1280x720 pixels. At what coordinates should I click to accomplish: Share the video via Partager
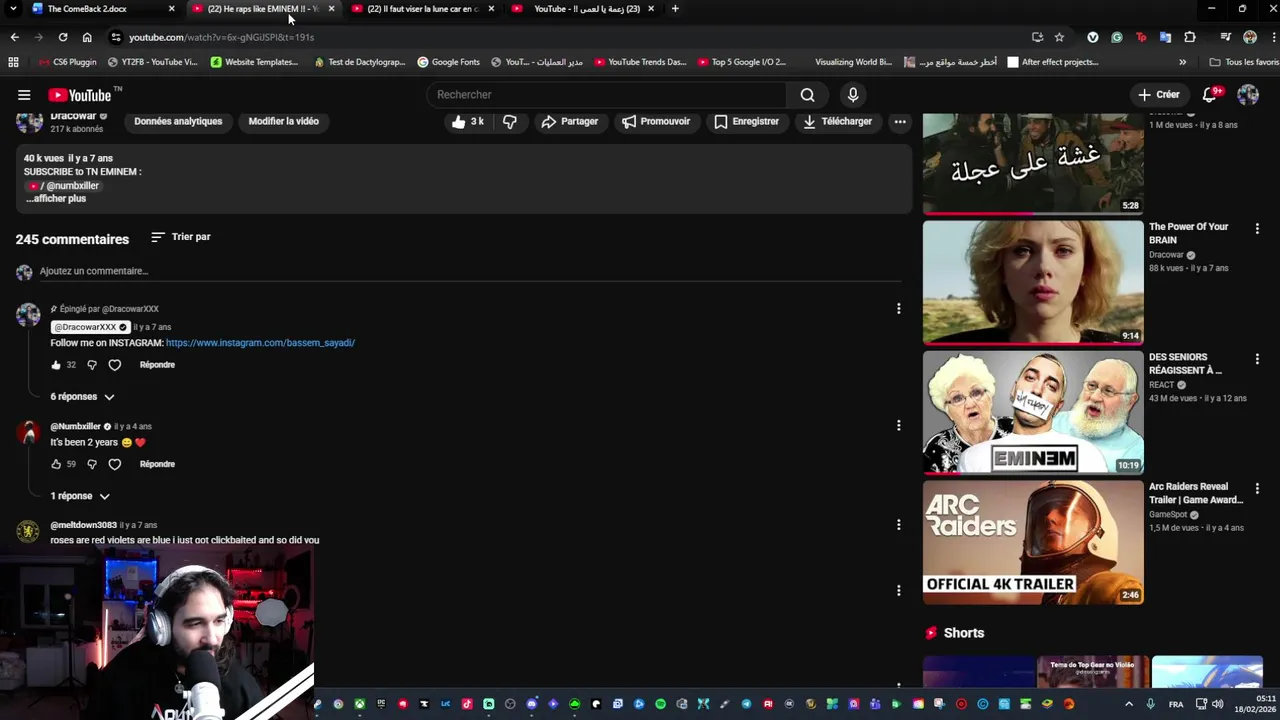point(569,122)
